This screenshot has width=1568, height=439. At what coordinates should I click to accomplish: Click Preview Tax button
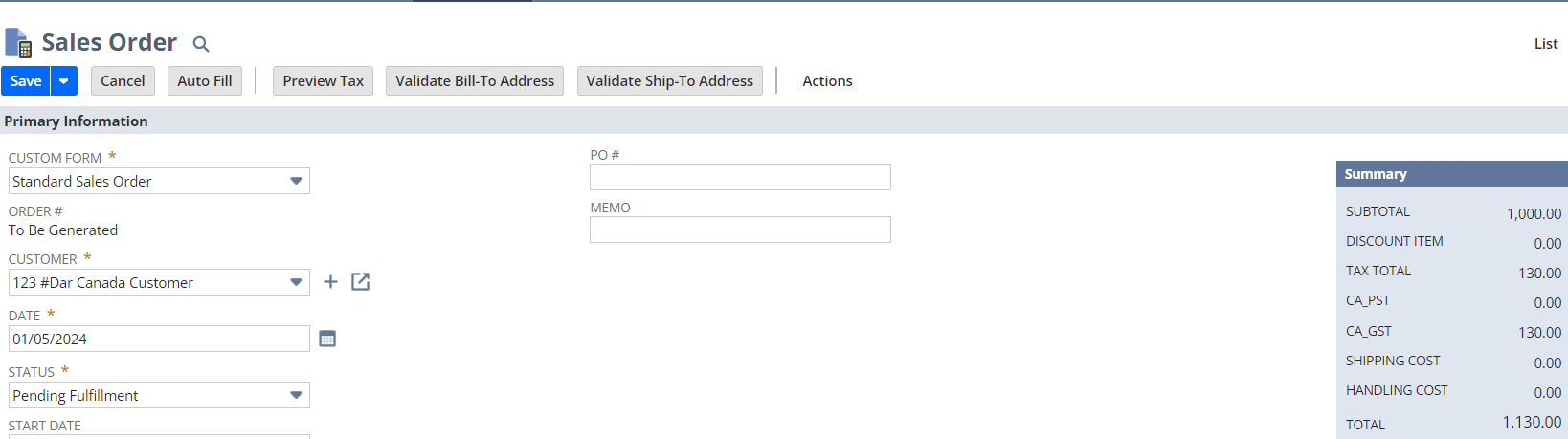323,81
